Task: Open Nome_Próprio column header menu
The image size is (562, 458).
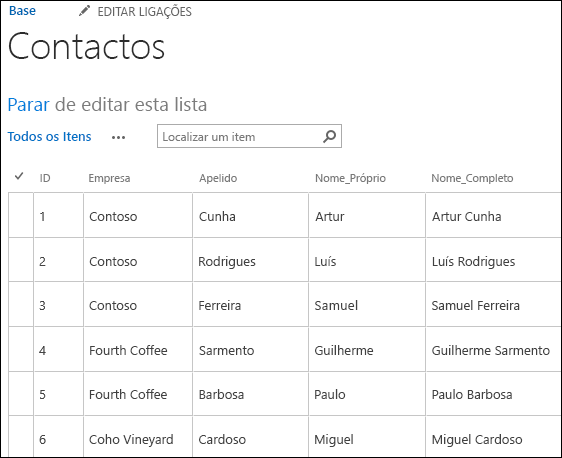Action: [x=350, y=178]
